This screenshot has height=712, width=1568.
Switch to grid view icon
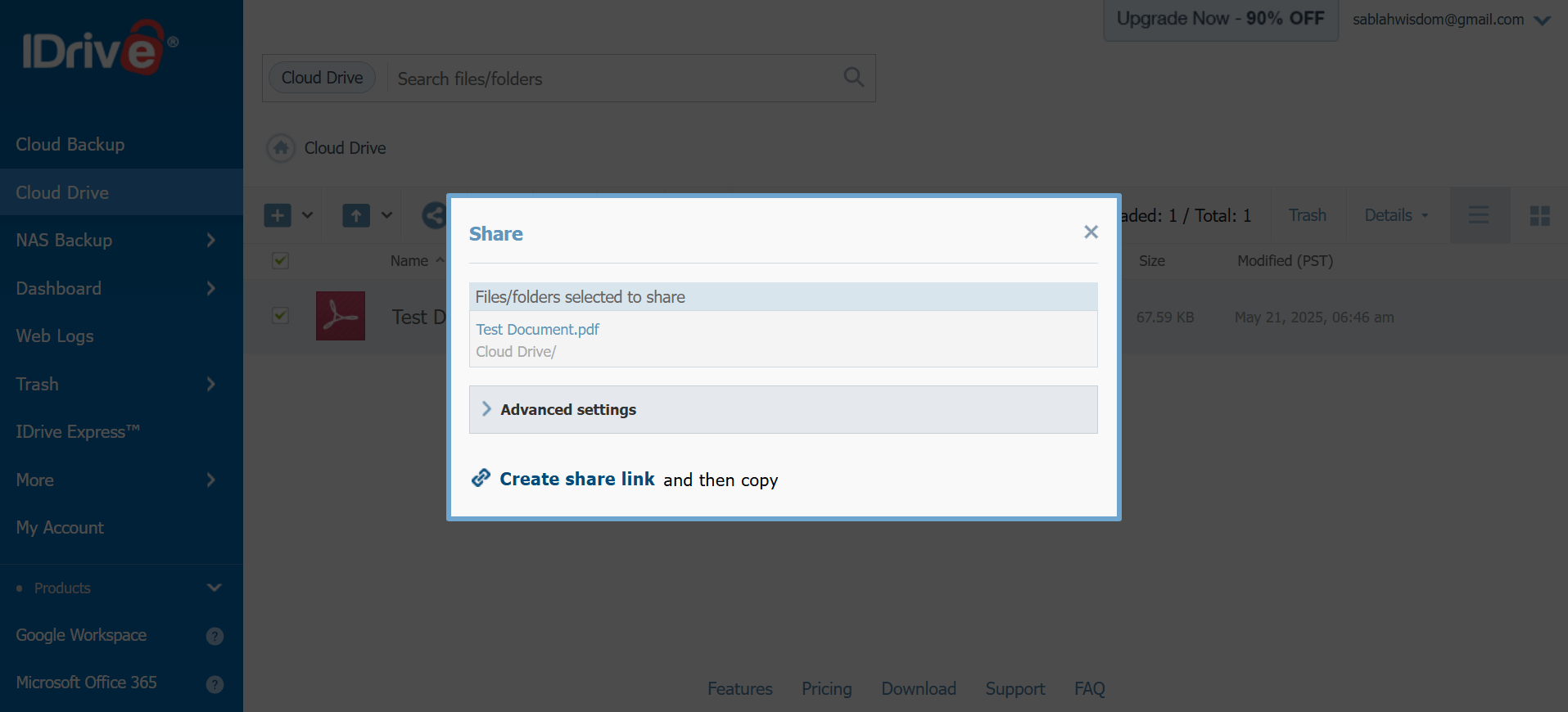click(x=1539, y=215)
